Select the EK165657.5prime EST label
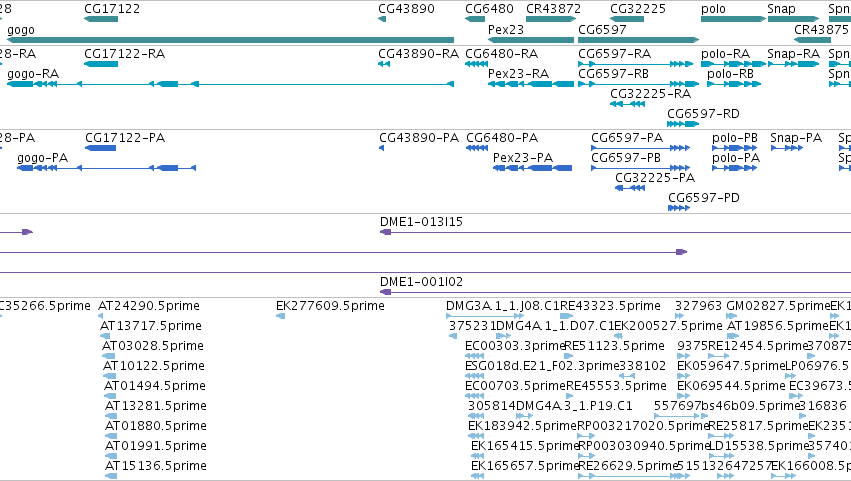 tap(525, 466)
